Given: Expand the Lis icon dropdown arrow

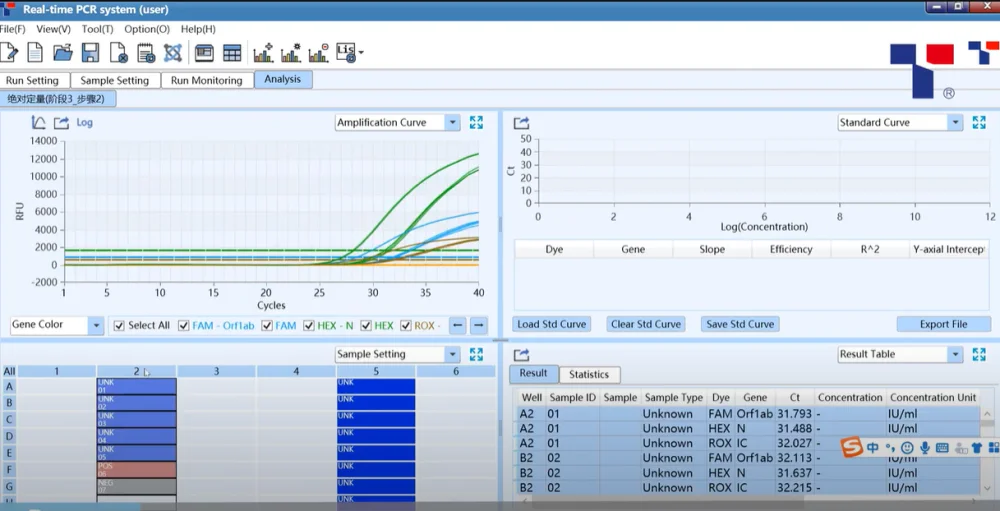Looking at the screenshot, I should coord(362,52).
